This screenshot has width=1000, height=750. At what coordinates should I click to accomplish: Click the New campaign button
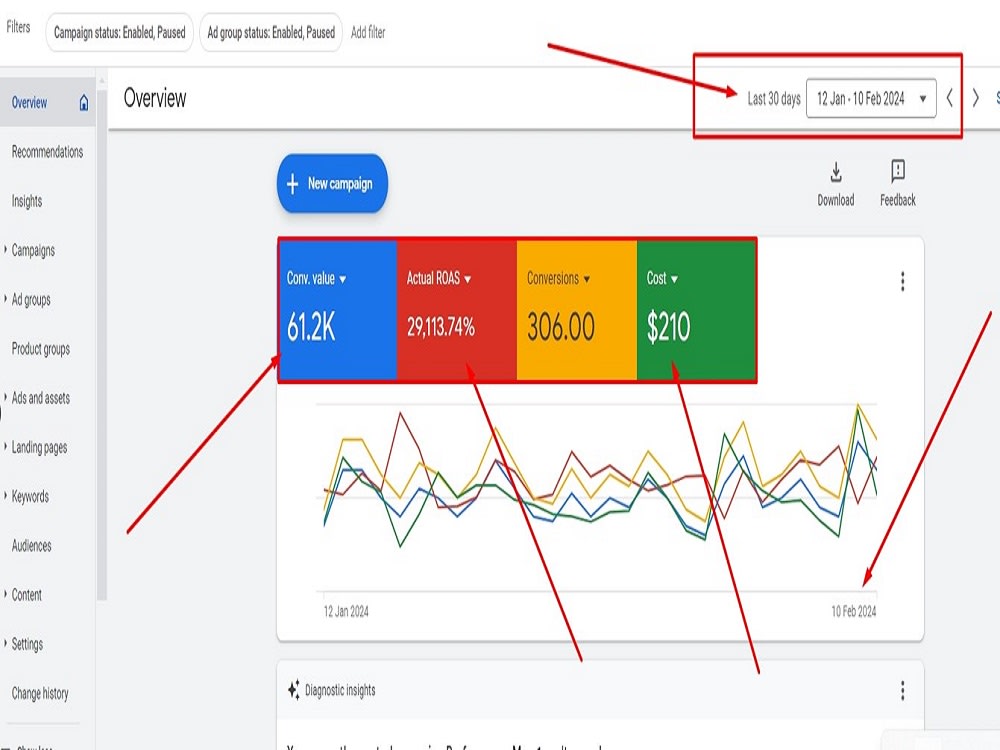coord(332,184)
